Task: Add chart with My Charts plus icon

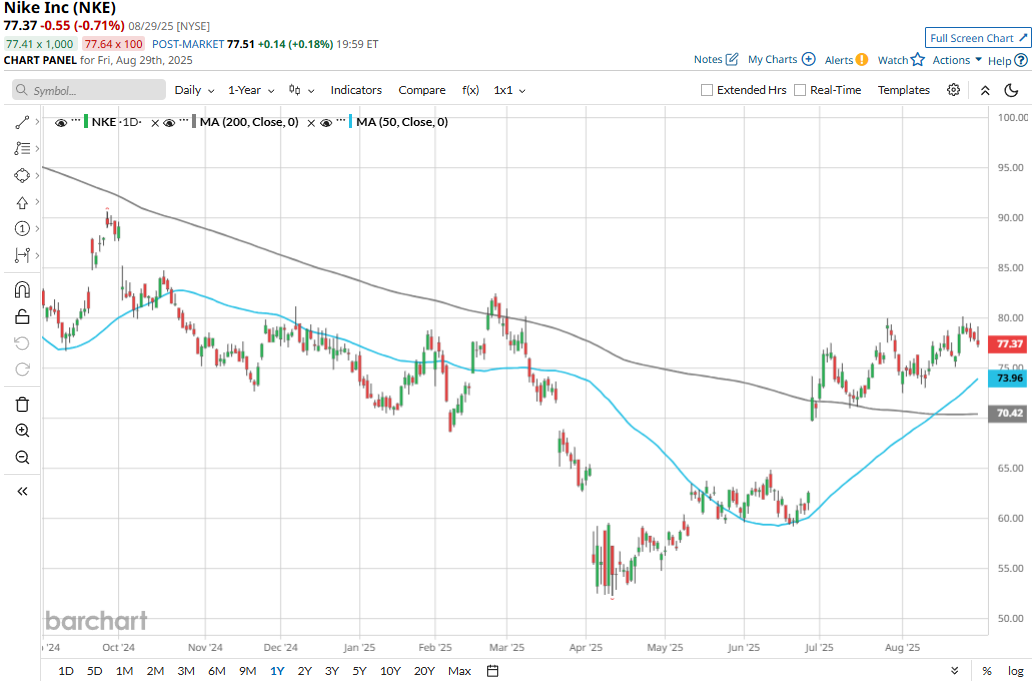Action: [808, 59]
